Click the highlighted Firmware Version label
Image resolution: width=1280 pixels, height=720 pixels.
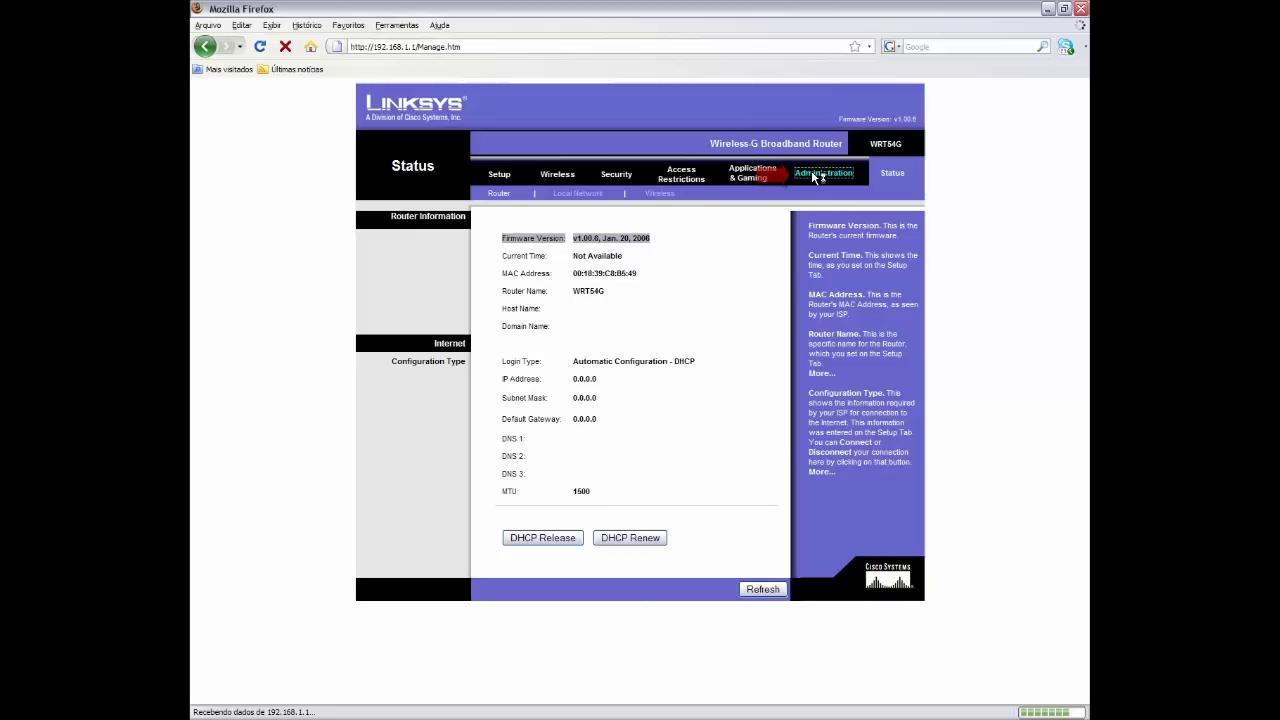click(x=533, y=238)
